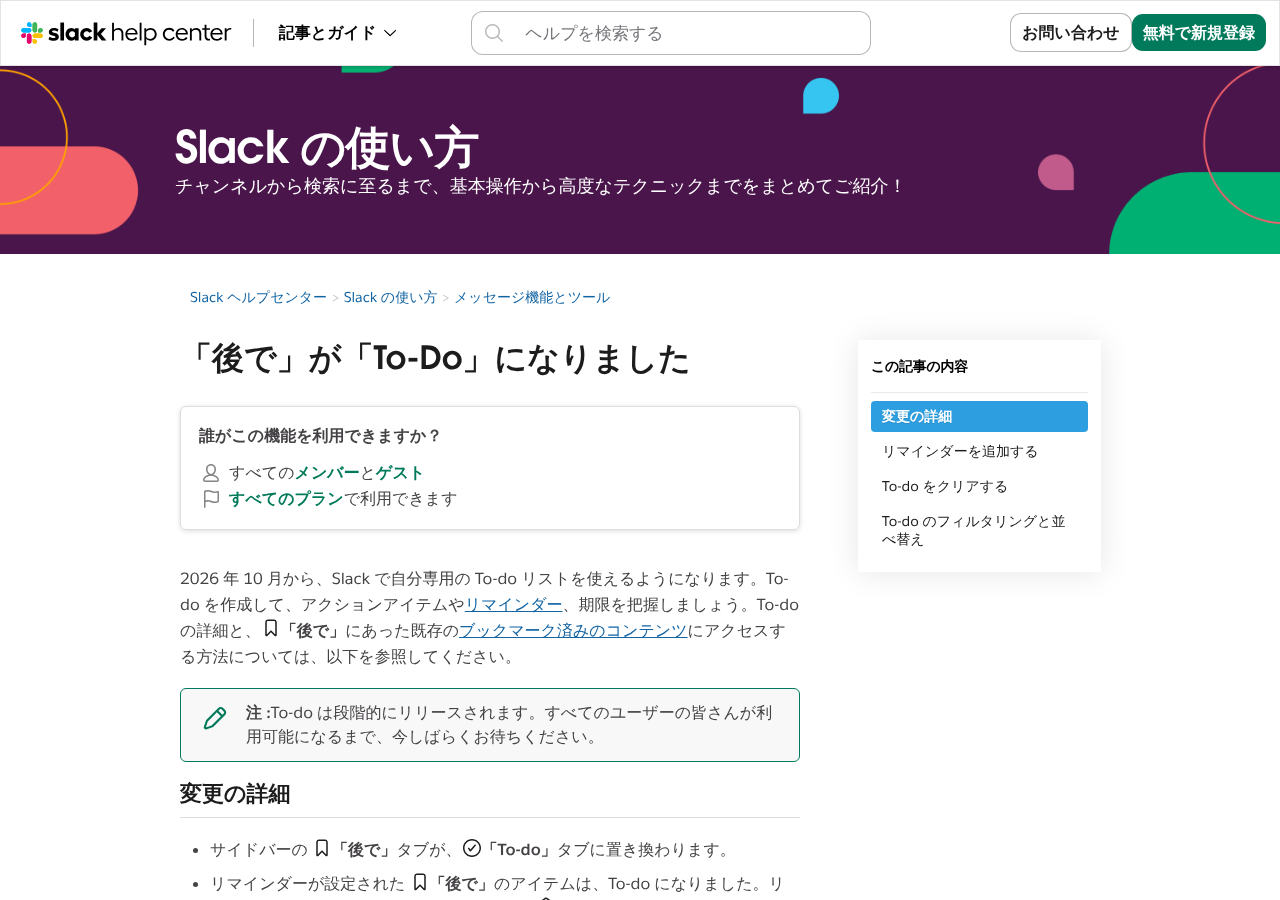The height and width of the screenshot is (900, 1280).
Task: Click the flag icon beside すべてのプラン
Action: coord(211,499)
